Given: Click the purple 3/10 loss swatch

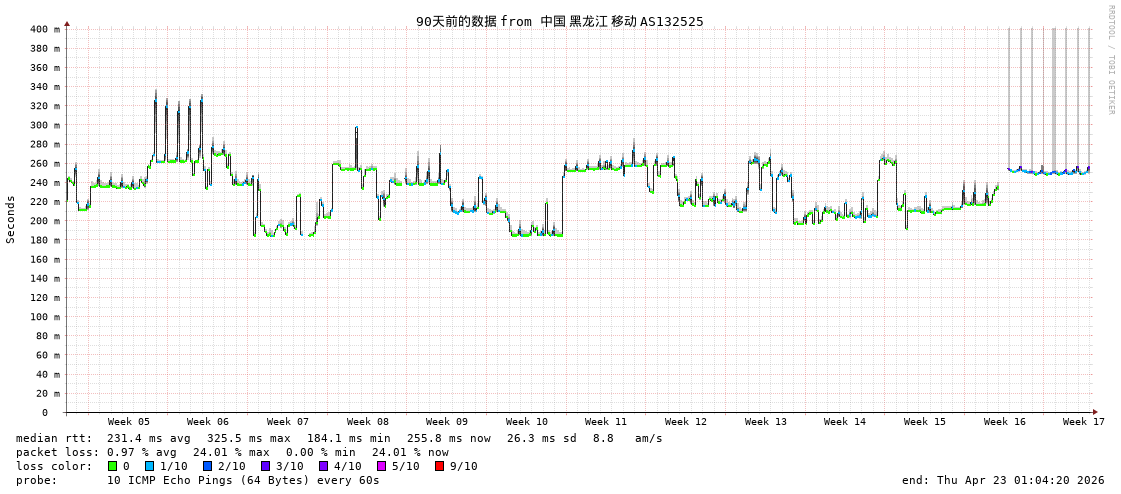Looking at the screenshot, I should 266,466.
